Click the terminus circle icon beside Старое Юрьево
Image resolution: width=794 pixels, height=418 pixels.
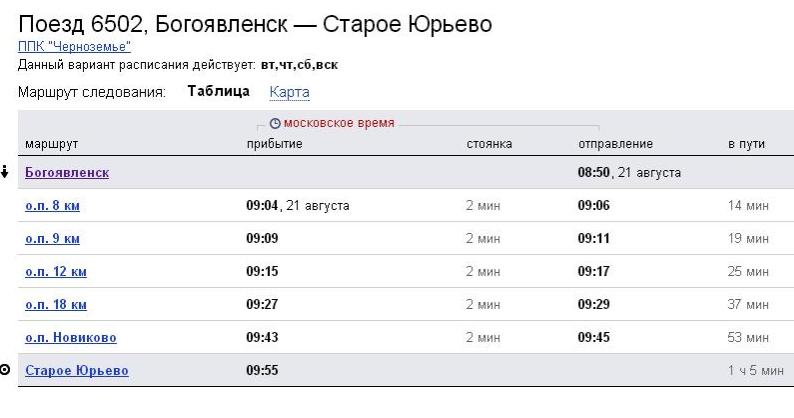[x=7, y=371]
